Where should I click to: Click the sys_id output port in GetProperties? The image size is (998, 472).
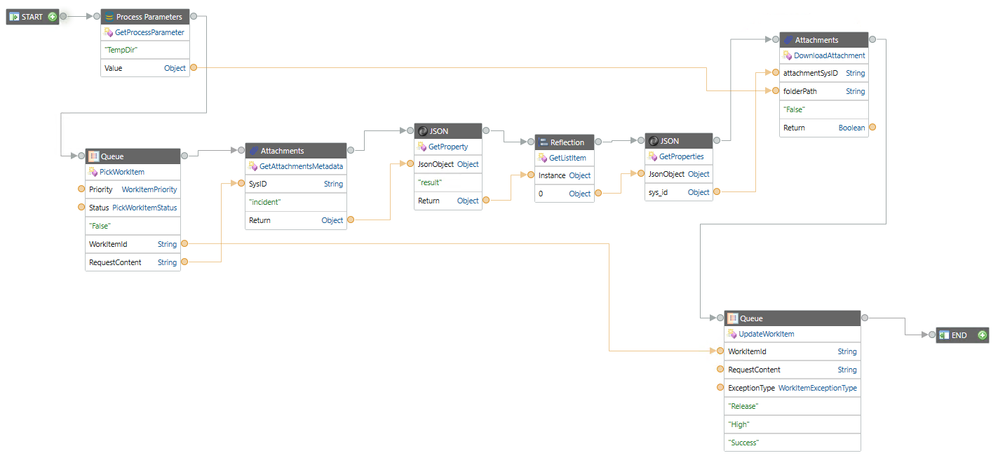pyautogui.click(x=717, y=191)
